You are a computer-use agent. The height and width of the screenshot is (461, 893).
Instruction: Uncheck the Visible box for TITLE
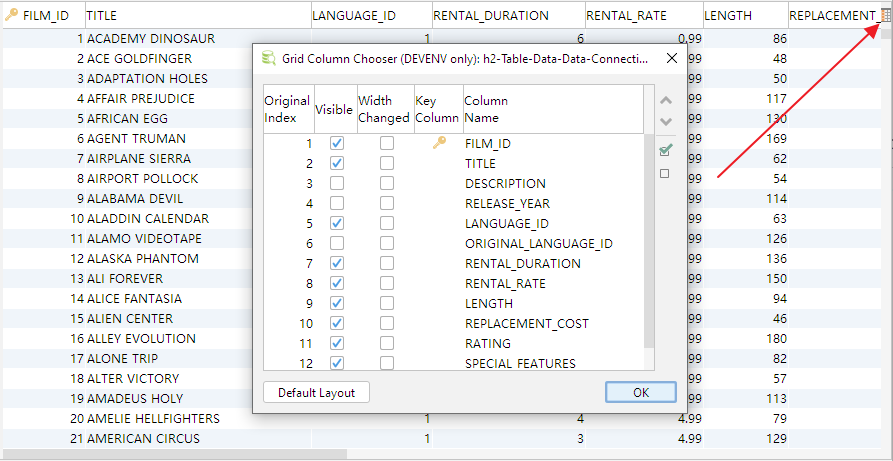[337, 164]
